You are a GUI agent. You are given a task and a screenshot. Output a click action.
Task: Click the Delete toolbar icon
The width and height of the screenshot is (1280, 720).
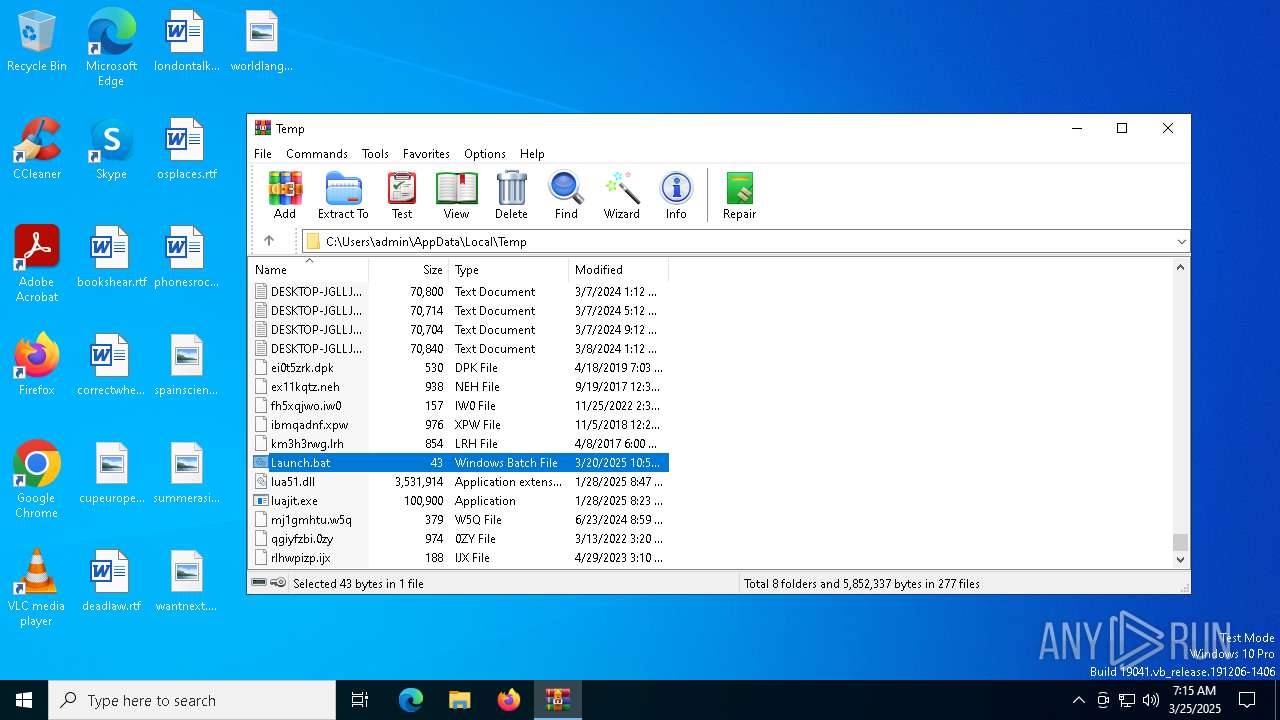click(511, 195)
